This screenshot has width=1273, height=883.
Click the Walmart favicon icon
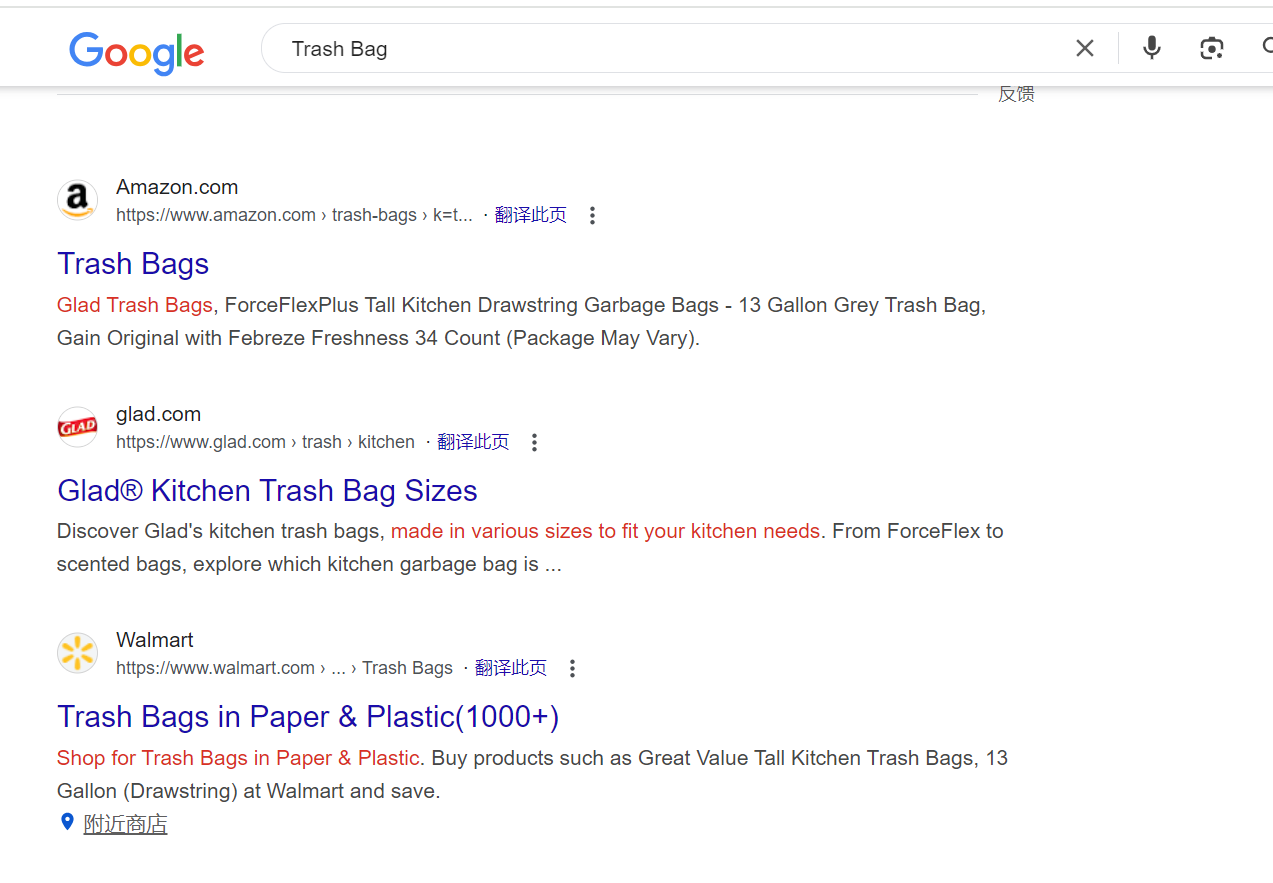[x=77, y=654]
